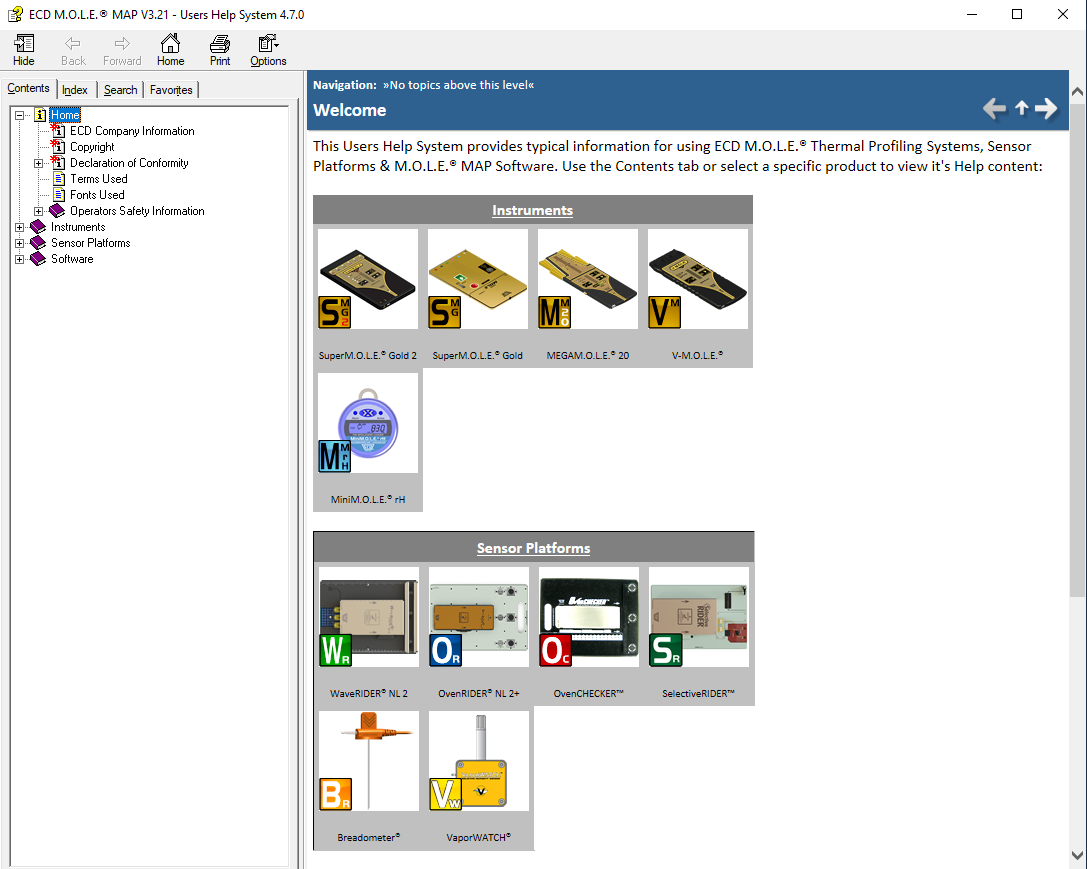Open the Options toolbar menu
This screenshot has height=869, width=1087.
(x=268, y=50)
